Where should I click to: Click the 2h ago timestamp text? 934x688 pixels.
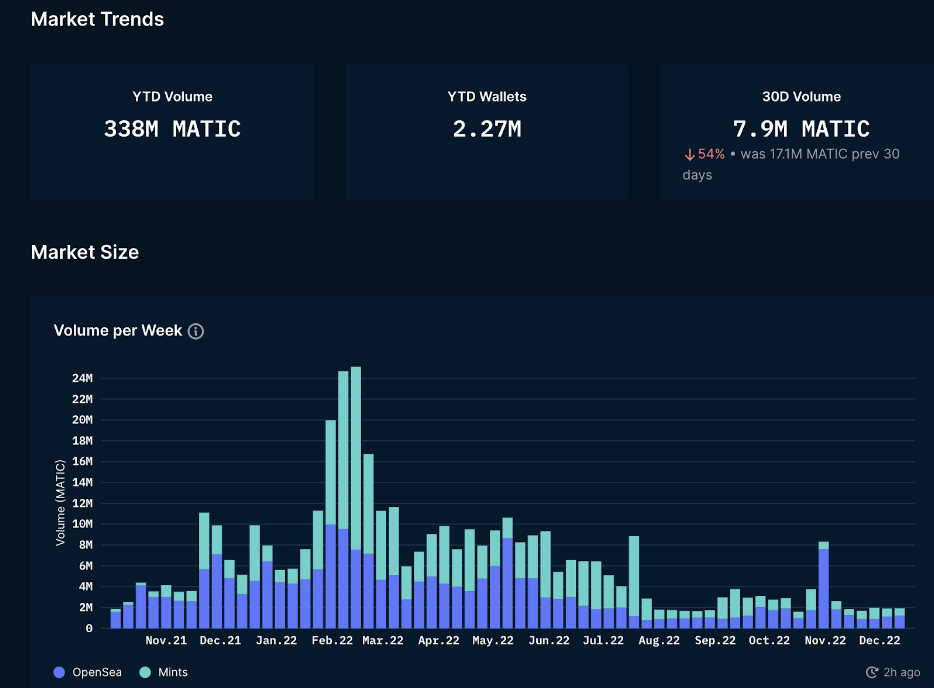(x=902, y=673)
